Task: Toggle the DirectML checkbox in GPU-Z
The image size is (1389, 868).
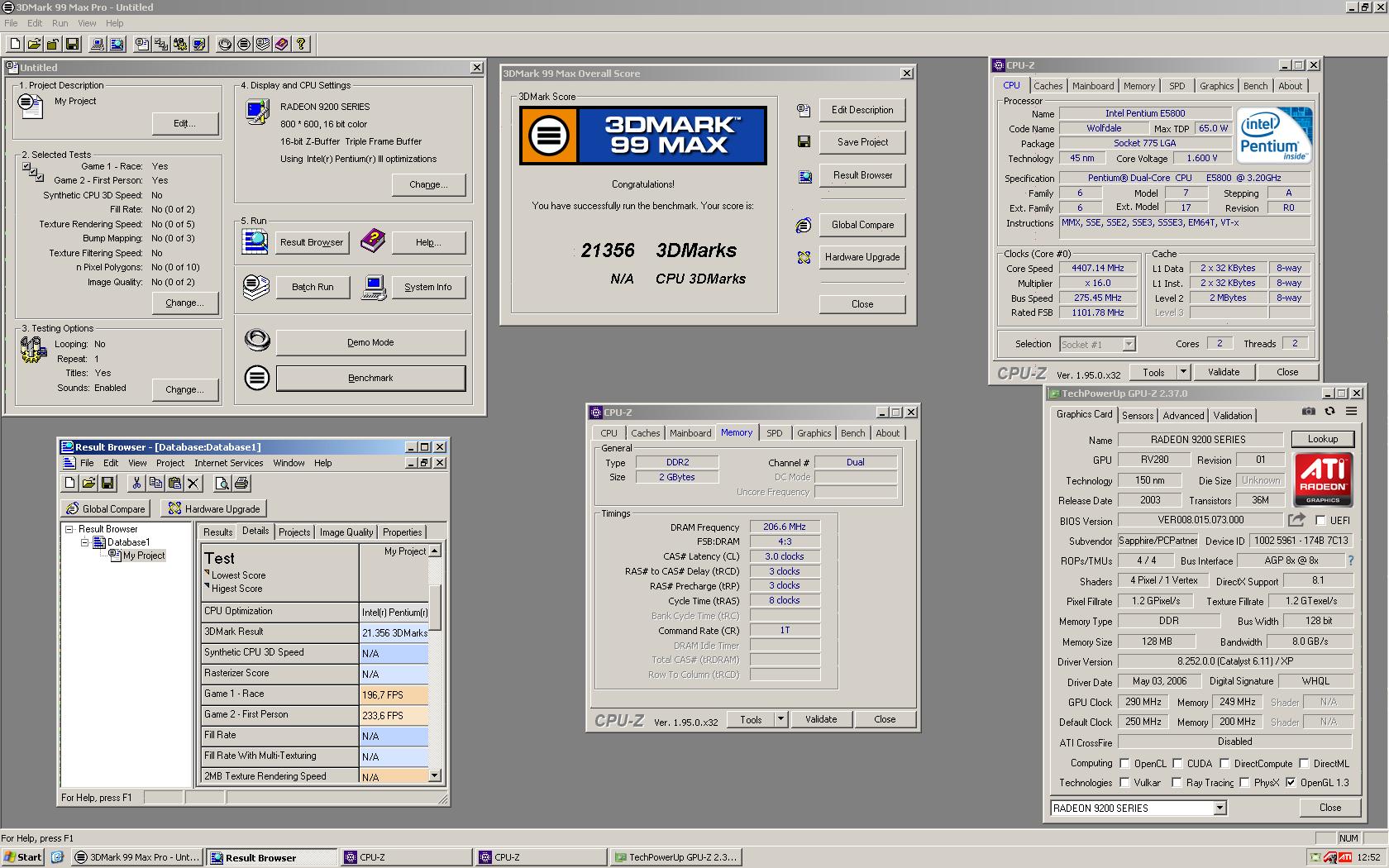Action: [x=1304, y=763]
